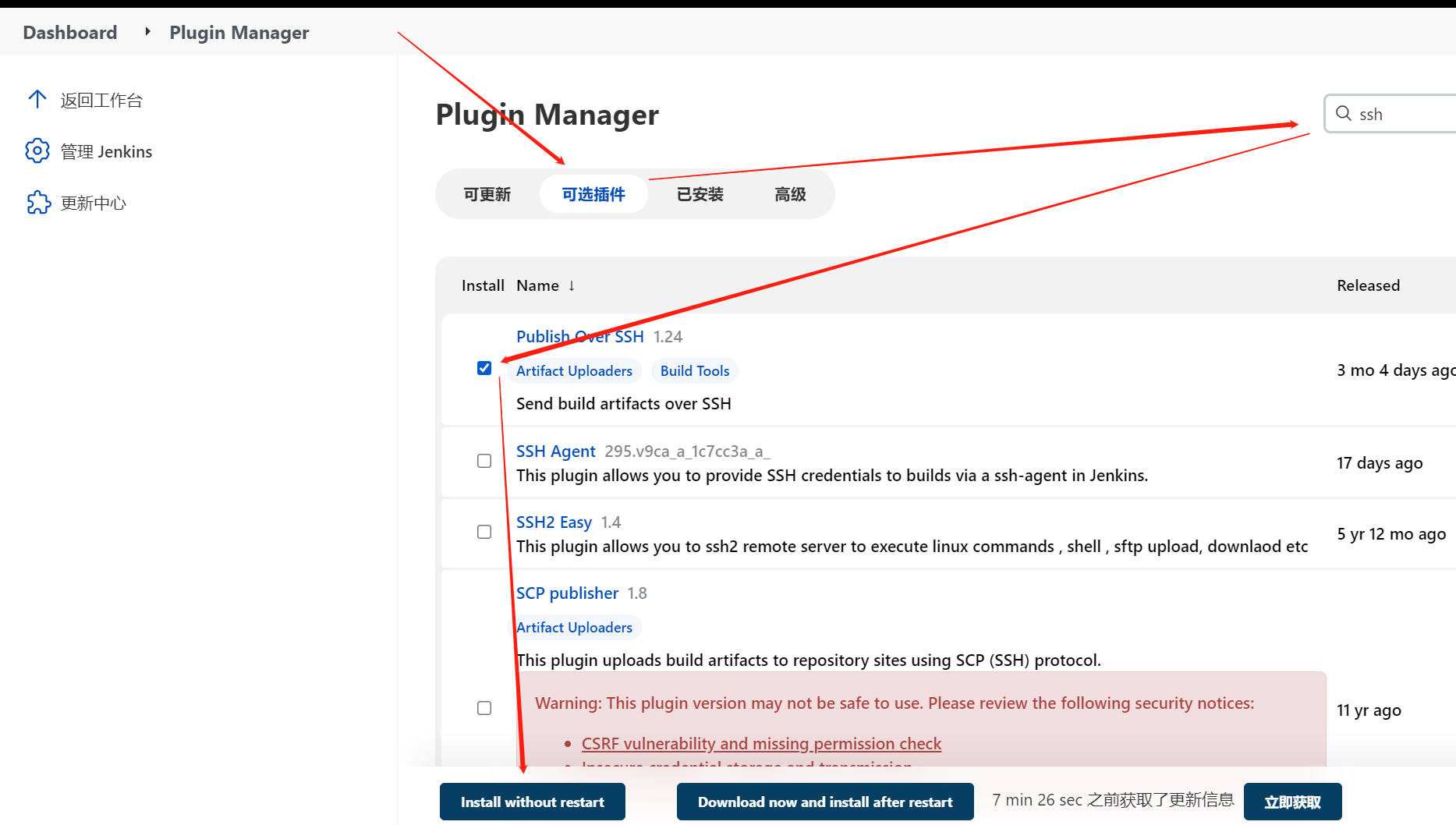Open the SSH2 Easy plugin link
The image size is (1456, 825).
point(554,522)
